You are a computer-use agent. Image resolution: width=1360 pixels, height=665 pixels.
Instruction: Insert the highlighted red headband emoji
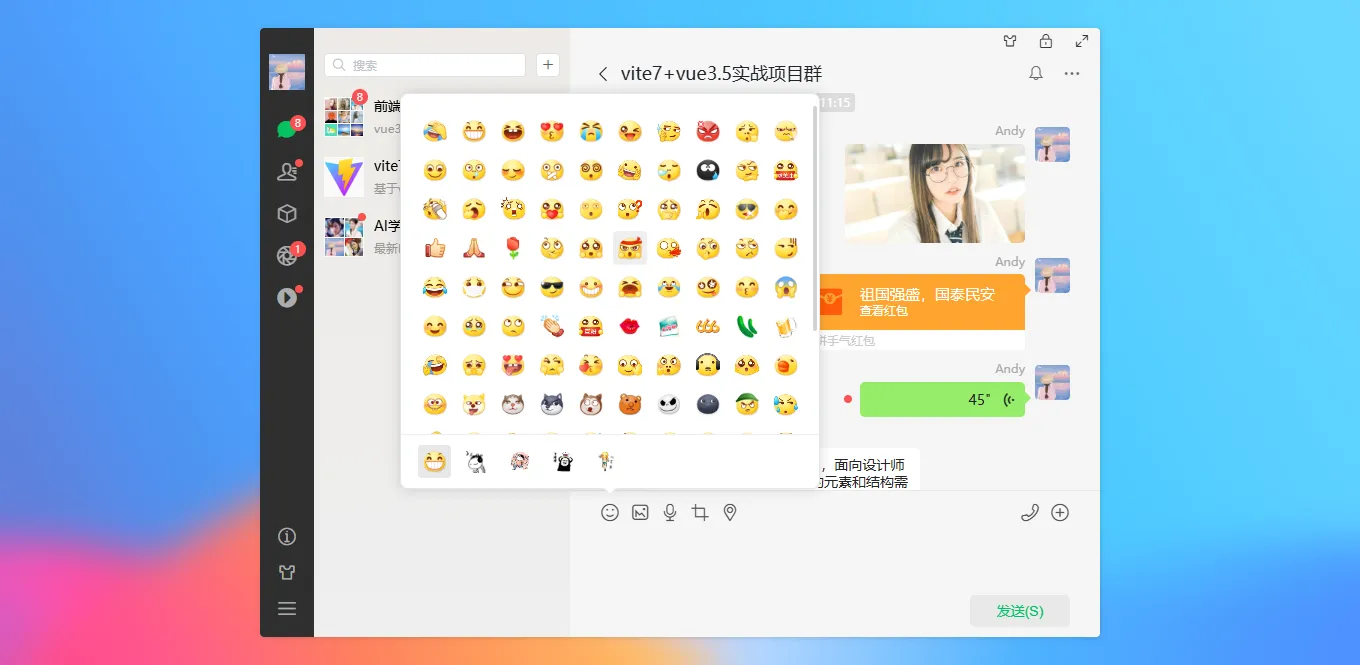coord(630,248)
